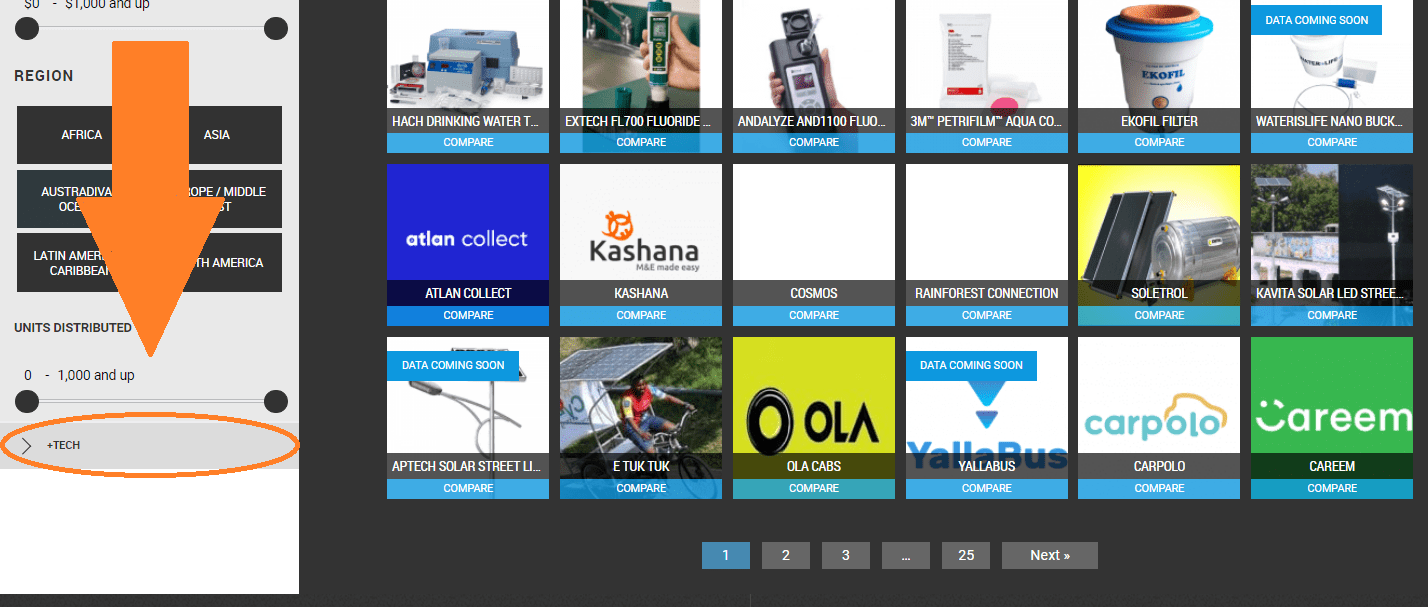This screenshot has height=607, width=1428.
Task: Click the Next » pagination button
Action: tap(1050, 555)
